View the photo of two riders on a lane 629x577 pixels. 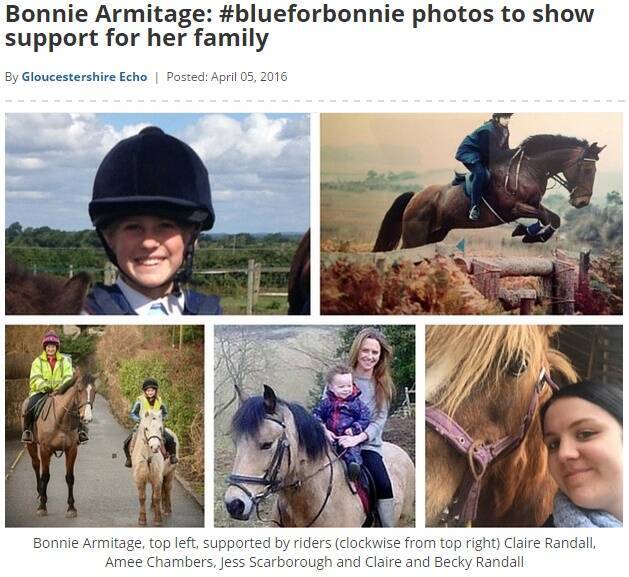105,426
